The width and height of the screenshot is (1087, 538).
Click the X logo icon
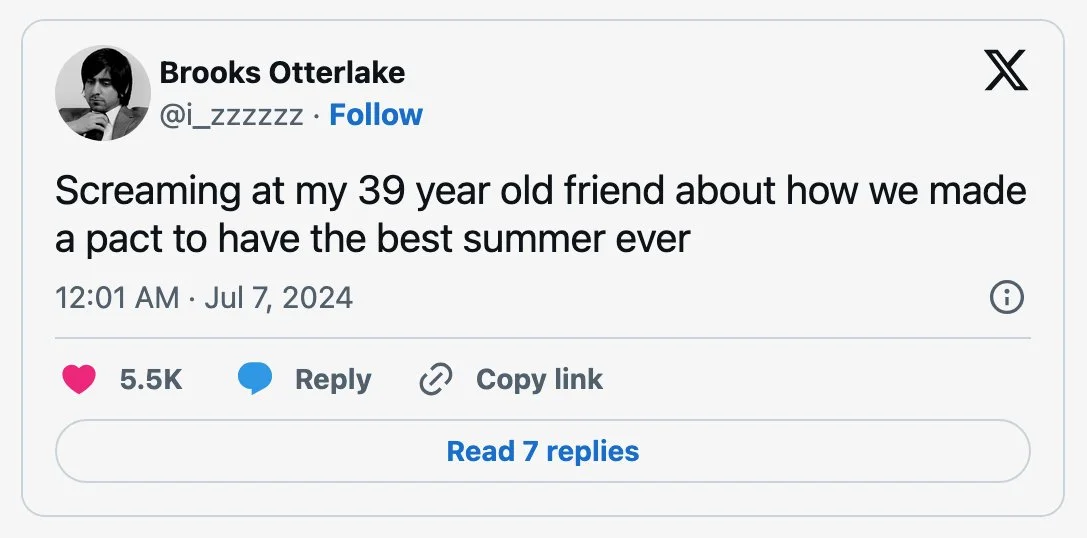[x=1005, y=71]
